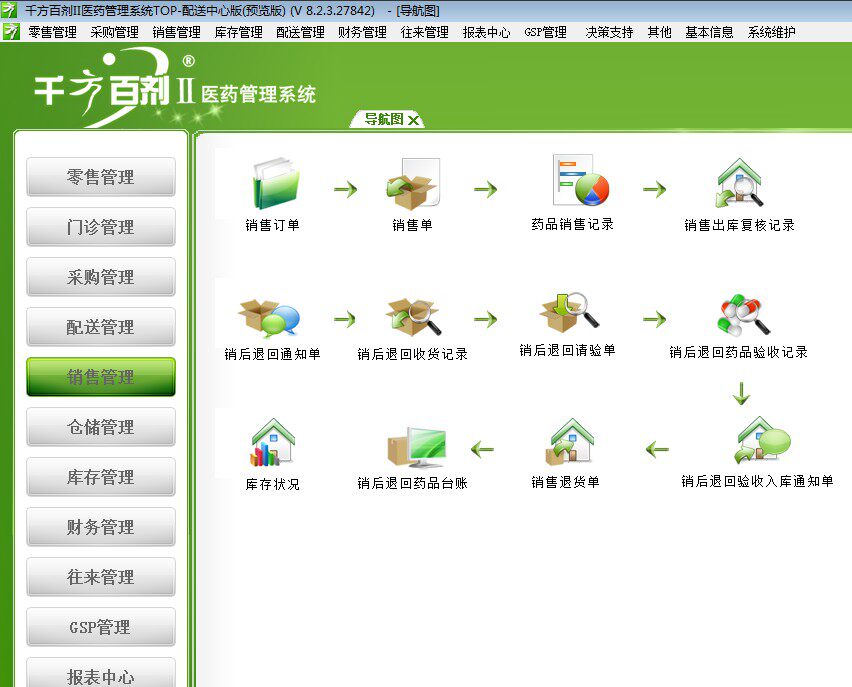Viewport: 852px width, 687px height.
Task: Open the GSP管理 menu bar item
Action: coord(546,32)
